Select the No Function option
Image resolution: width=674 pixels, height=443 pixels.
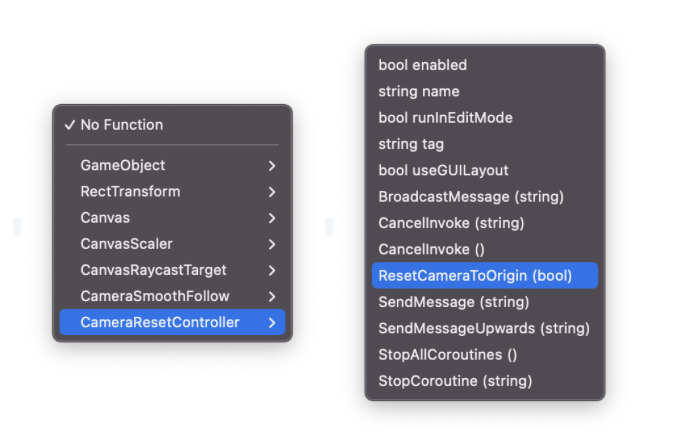point(121,125)
